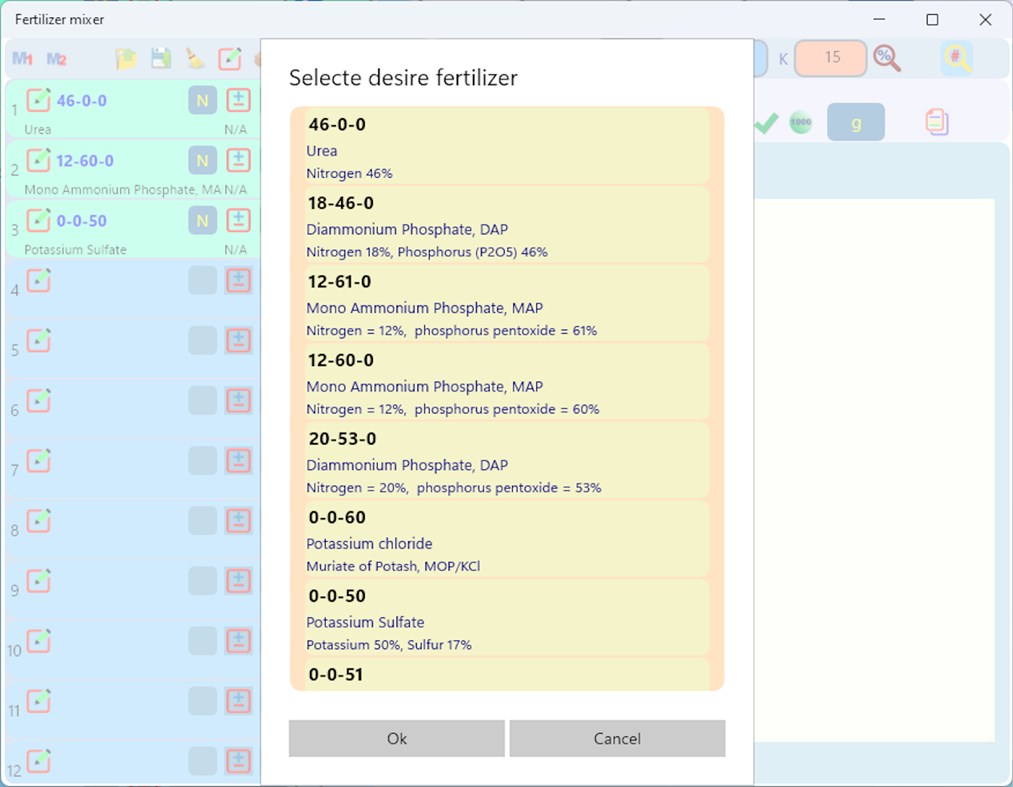Click the percent magnifier icon
1013x787 pixels.
coord(886,58)
